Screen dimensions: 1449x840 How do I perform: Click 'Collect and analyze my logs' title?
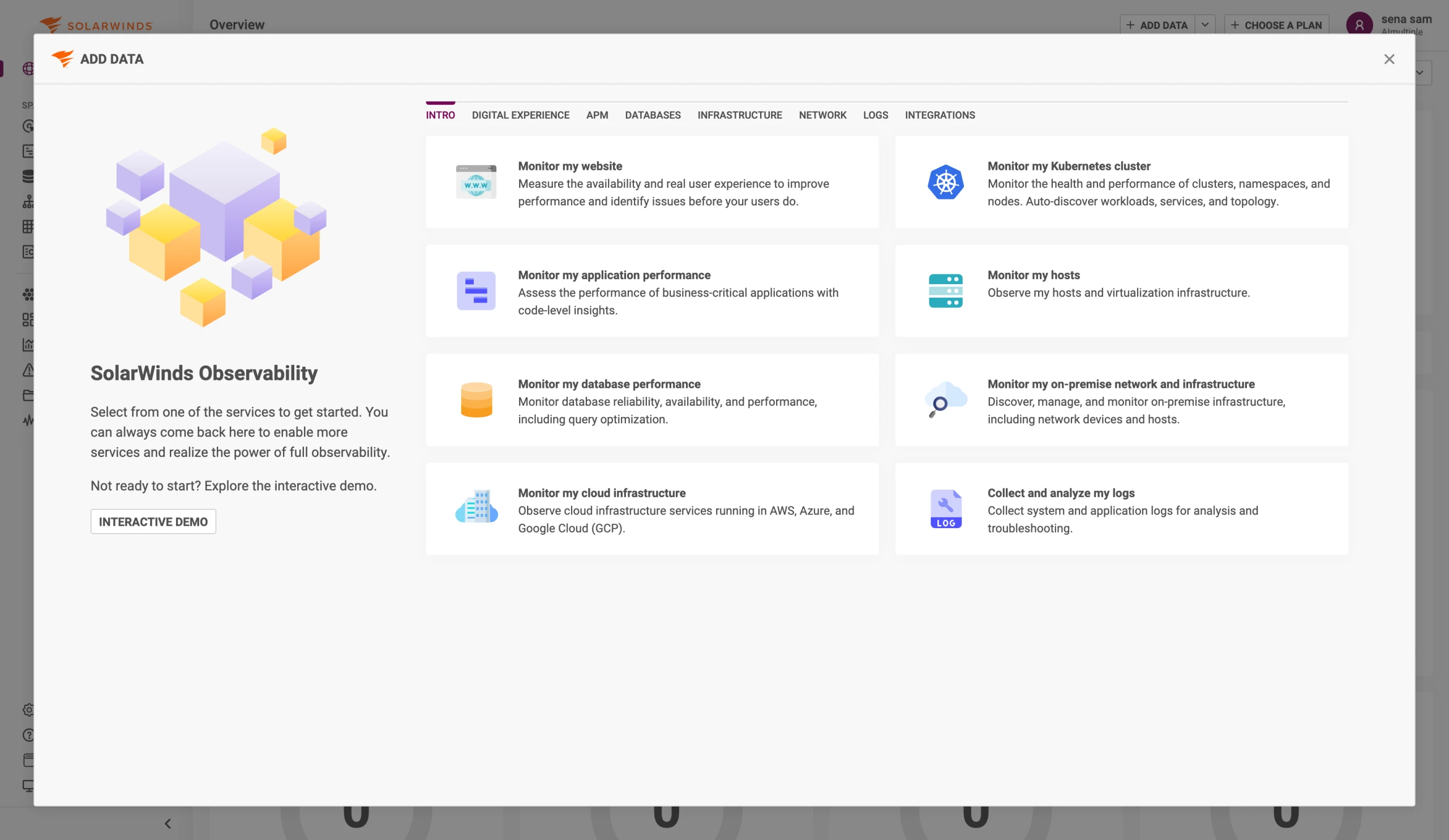(1061, 492)
